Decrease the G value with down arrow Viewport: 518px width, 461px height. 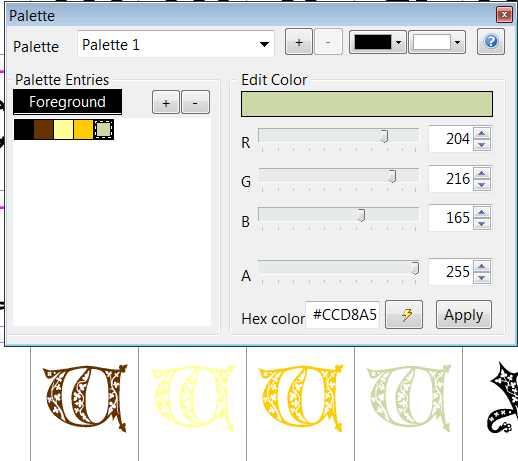point(482,184)
